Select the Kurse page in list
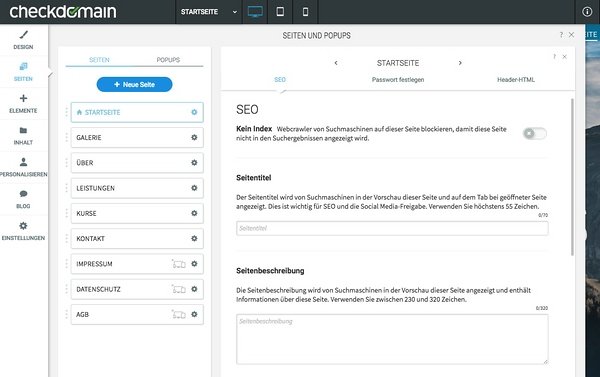 tap(137, 213)
